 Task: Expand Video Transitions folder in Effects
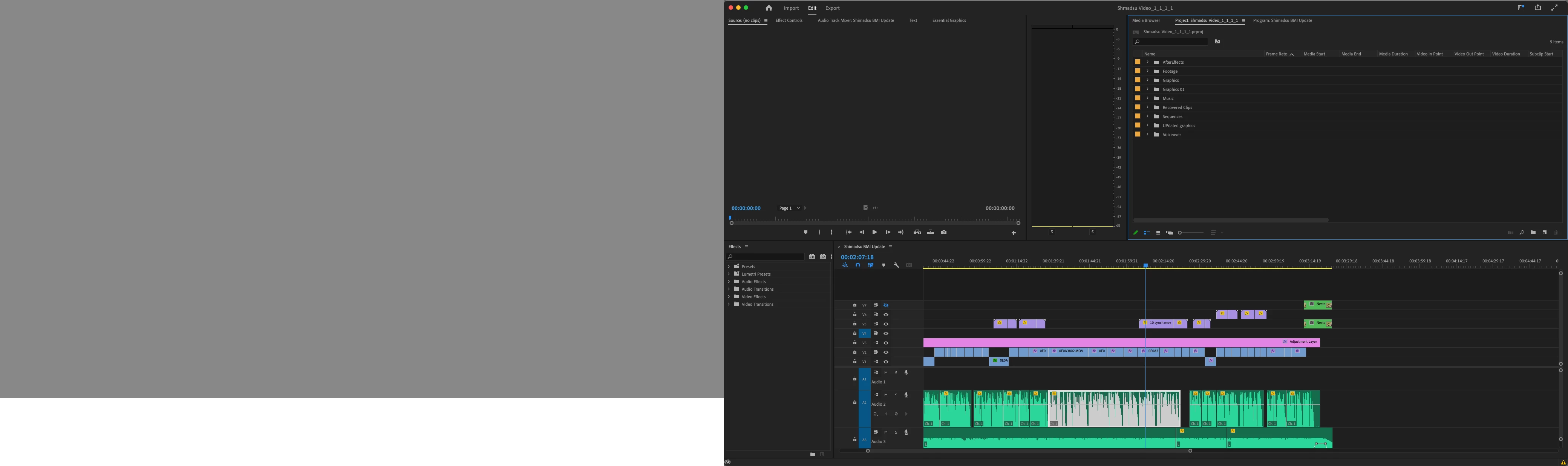tap(729, 304)
